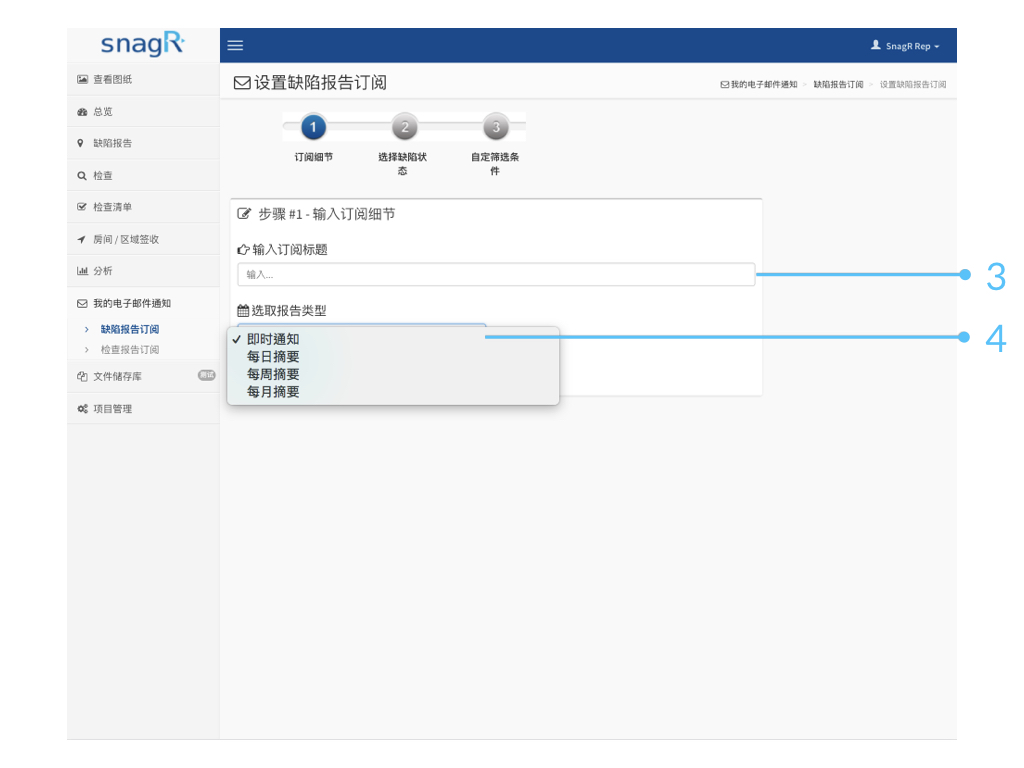
Task: Open 查看图纸 in the sidebar
Action: (143, 79)
